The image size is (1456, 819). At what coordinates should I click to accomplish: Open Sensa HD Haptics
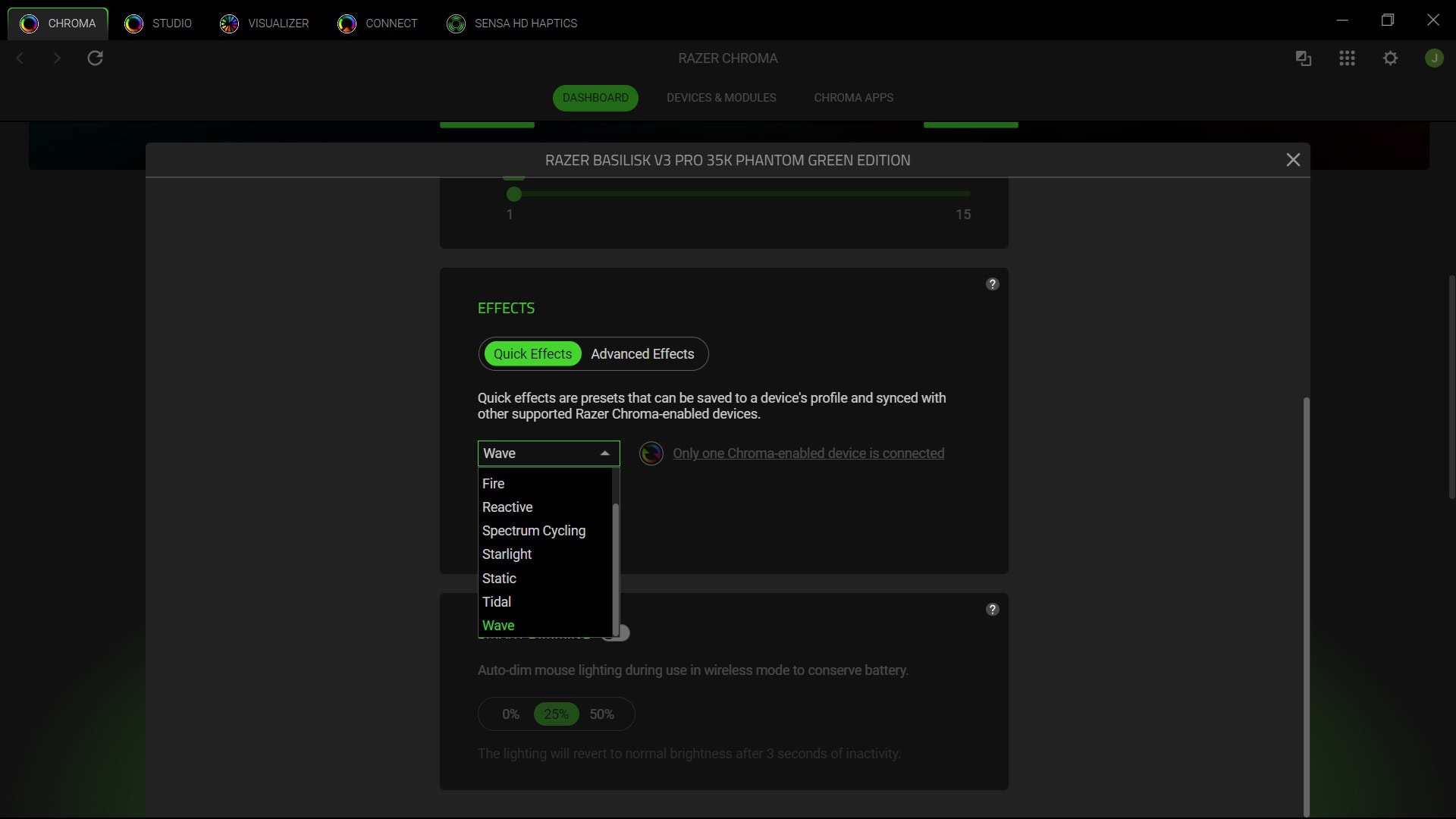click(512, 24)
